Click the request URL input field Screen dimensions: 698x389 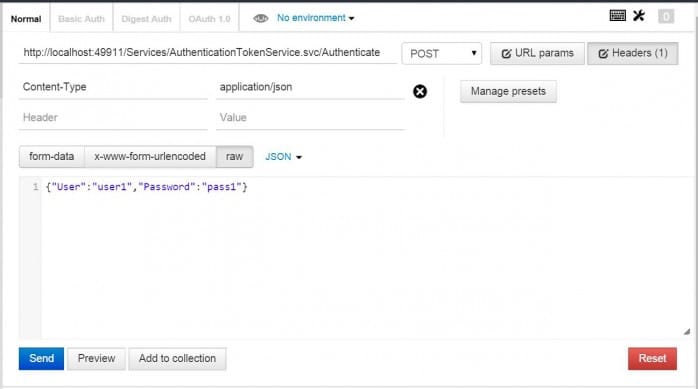pyautogui.click(x=207, y=53)
